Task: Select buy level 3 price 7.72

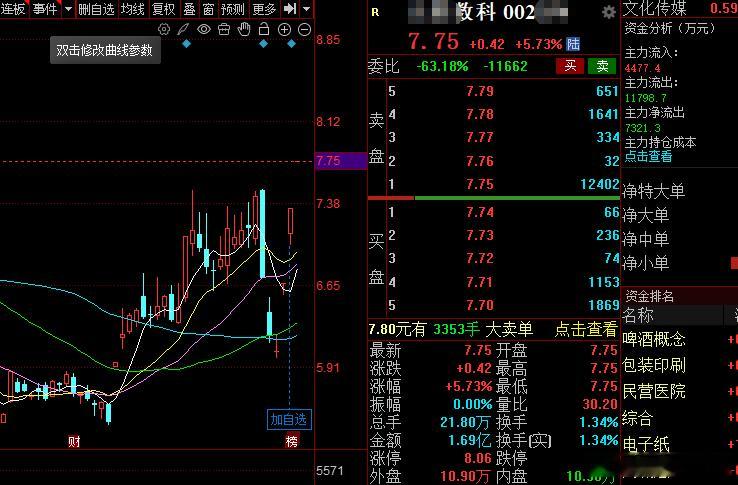Action: [480, 258]
